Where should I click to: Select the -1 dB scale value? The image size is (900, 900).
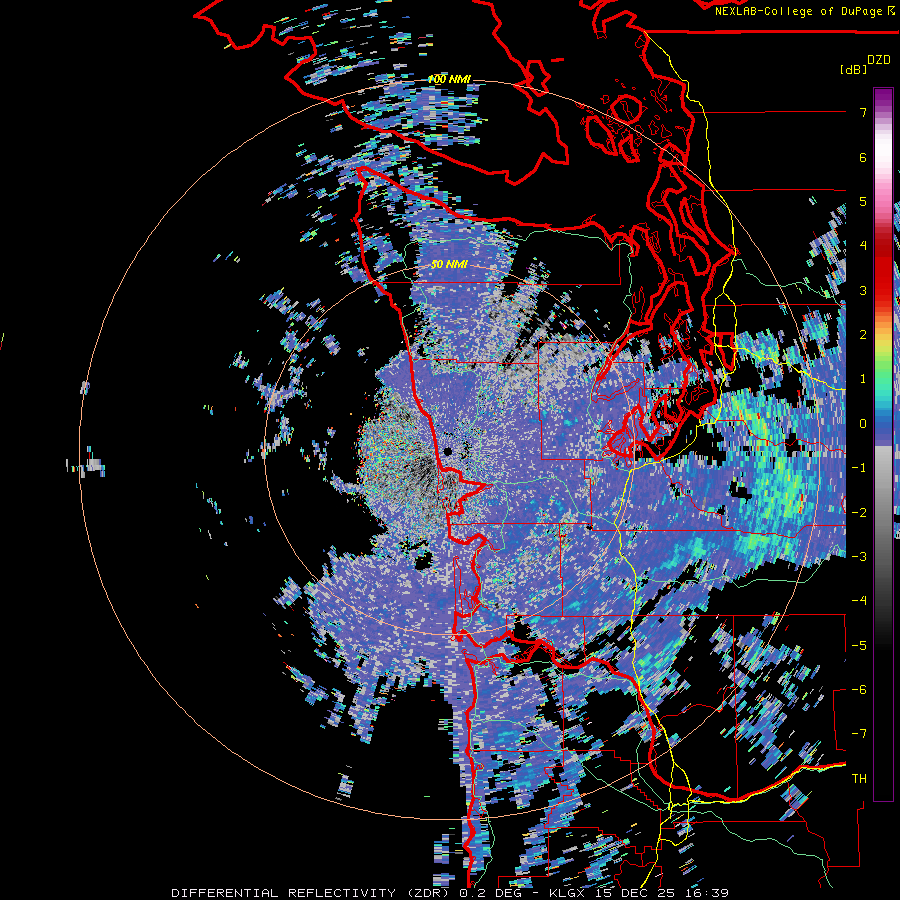click(x=859, y=468)
